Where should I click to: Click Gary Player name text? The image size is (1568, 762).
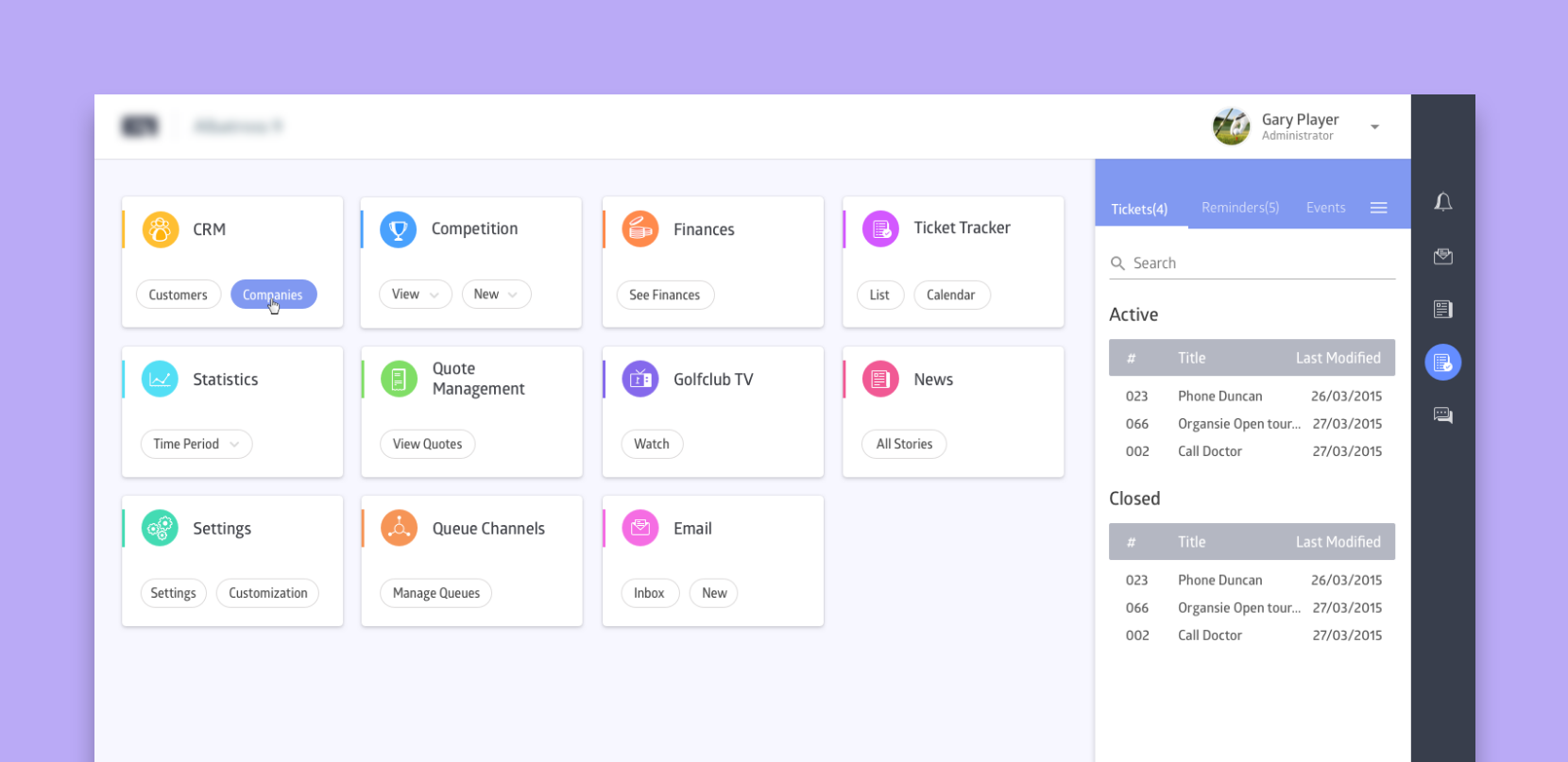click(x=1300, y=120)
